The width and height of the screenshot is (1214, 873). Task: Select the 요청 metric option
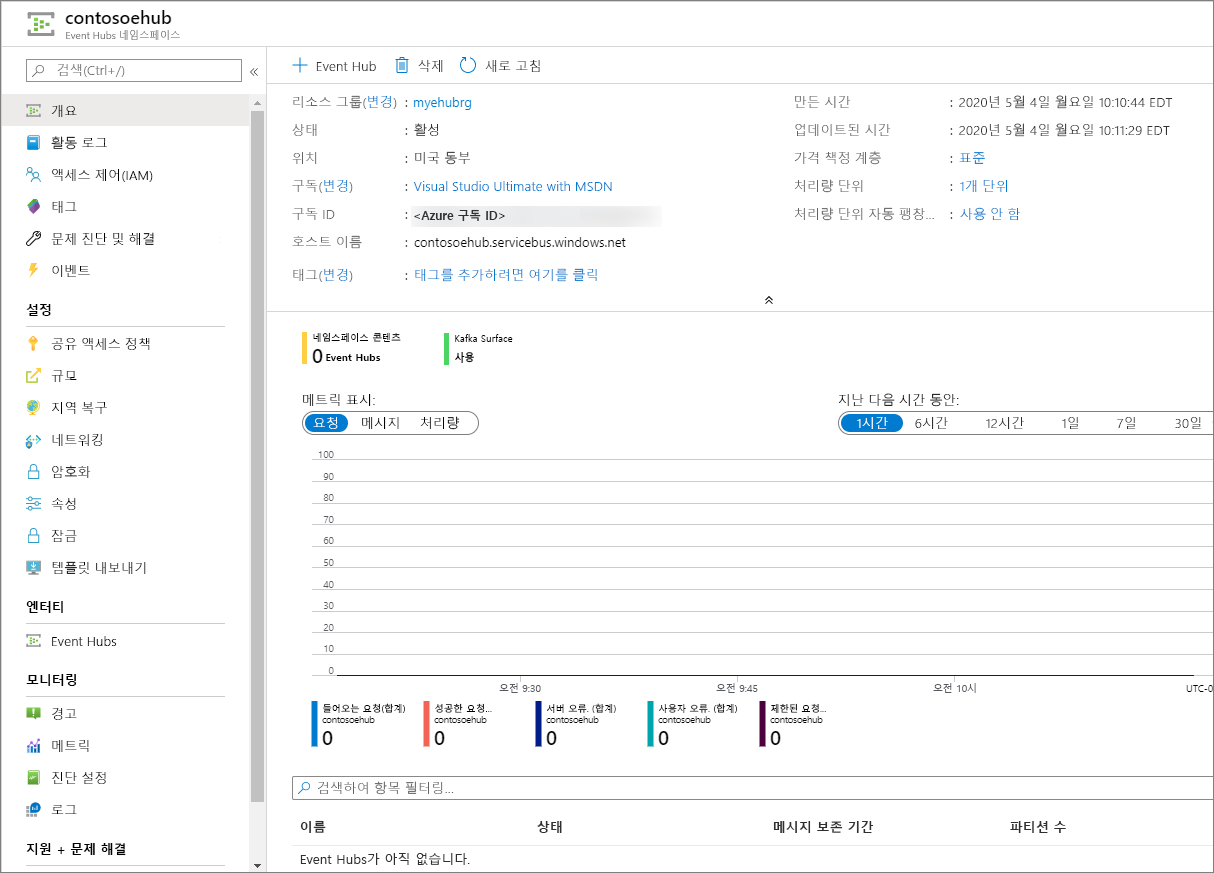tap(327, 423)
